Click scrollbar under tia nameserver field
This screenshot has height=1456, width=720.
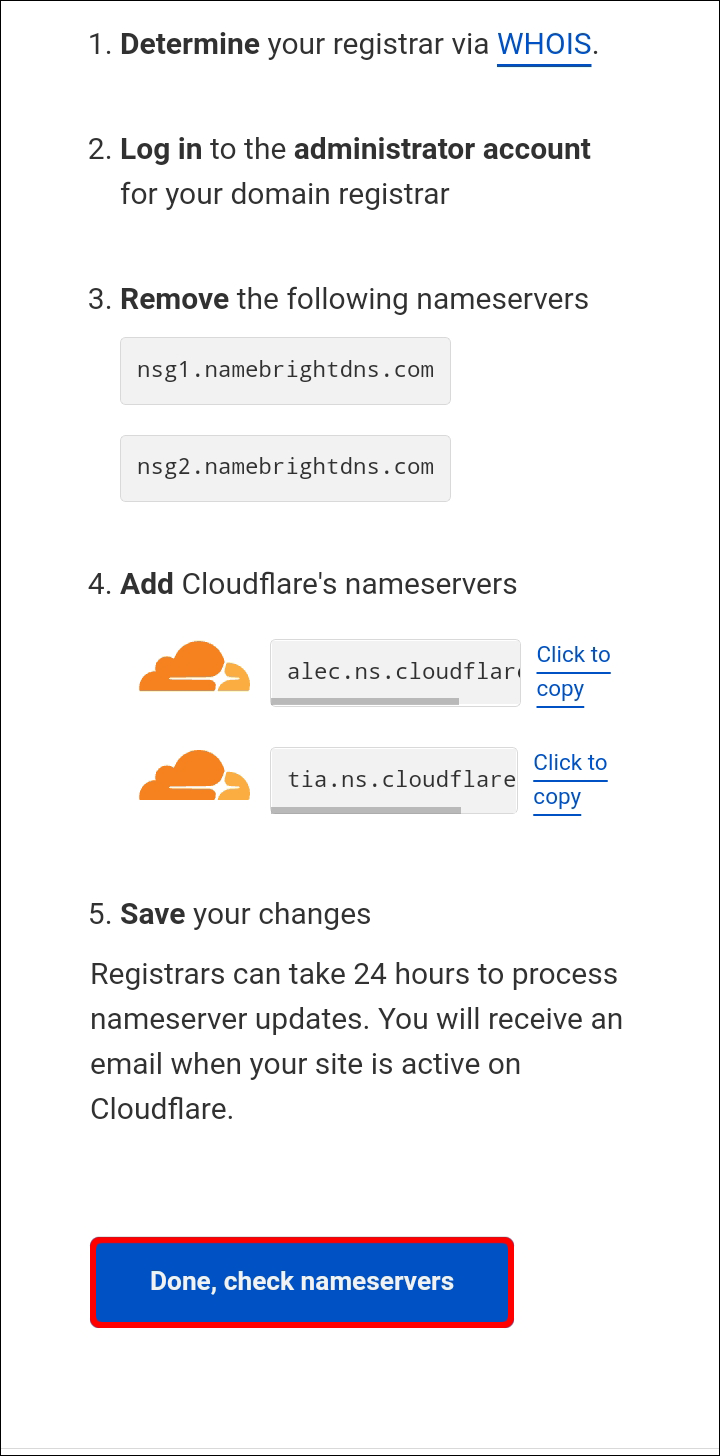(x=366, y=810)
